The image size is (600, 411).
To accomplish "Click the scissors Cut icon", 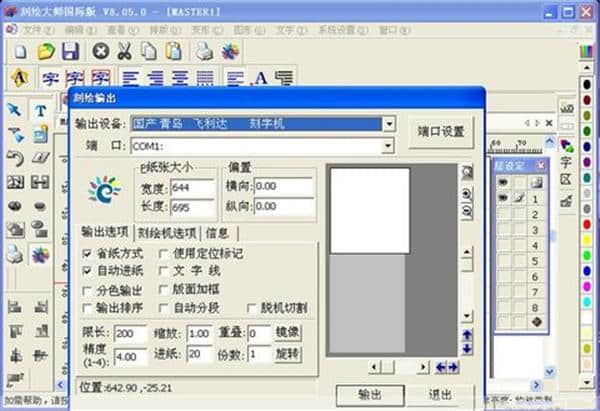I will tap(124, 51).
